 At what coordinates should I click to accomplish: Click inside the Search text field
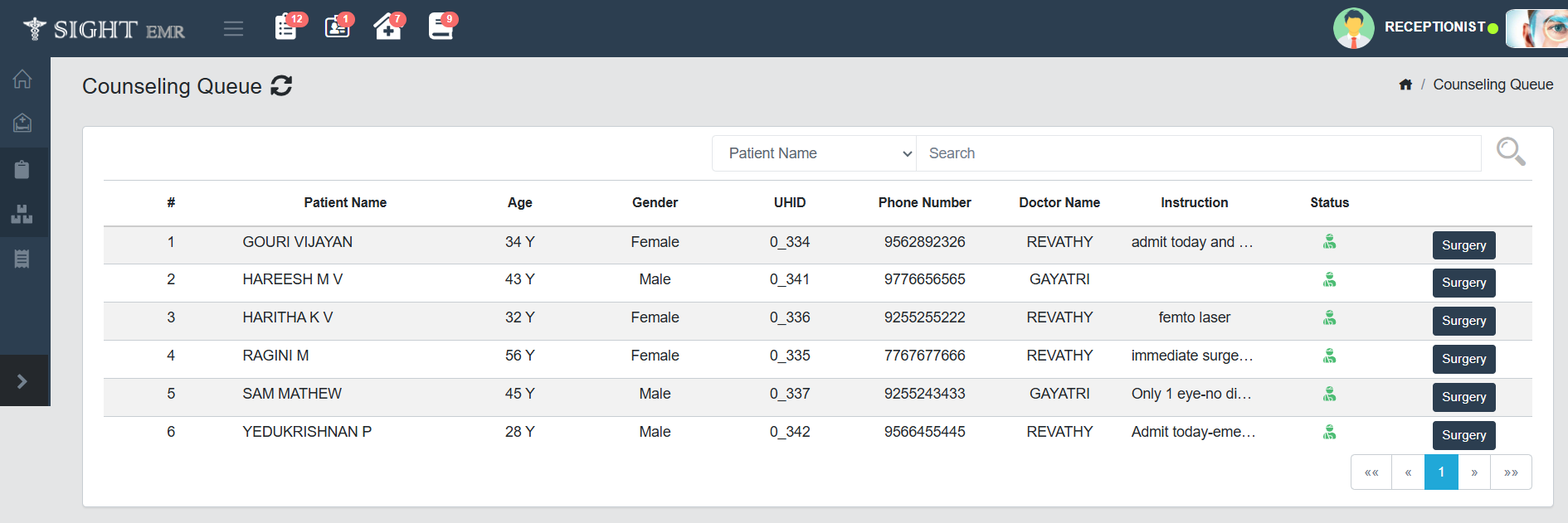pyautogui.click(x=1198, y=153)
